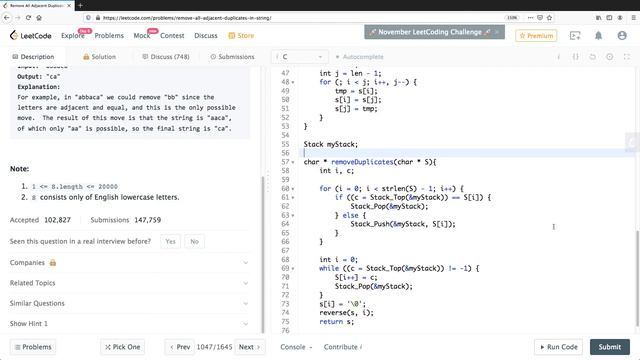Open Firefox library icon
The image size is (640, 360).
[598, 18]
